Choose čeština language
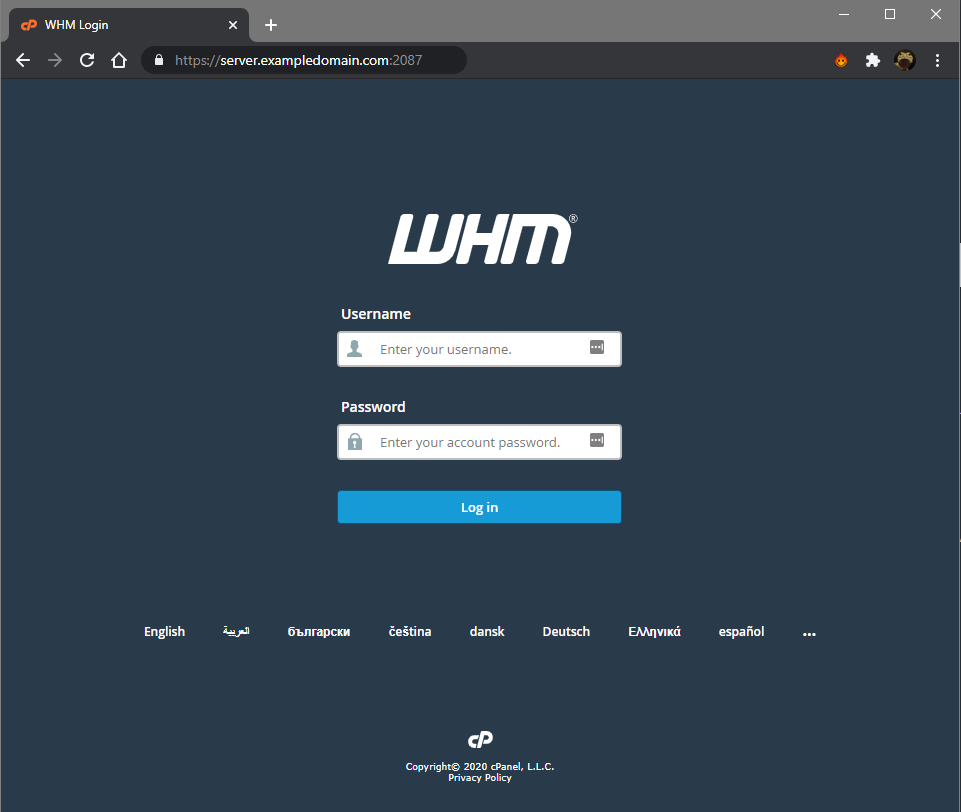961x812 pixels. pyautogui.click(x=410, y=631)
